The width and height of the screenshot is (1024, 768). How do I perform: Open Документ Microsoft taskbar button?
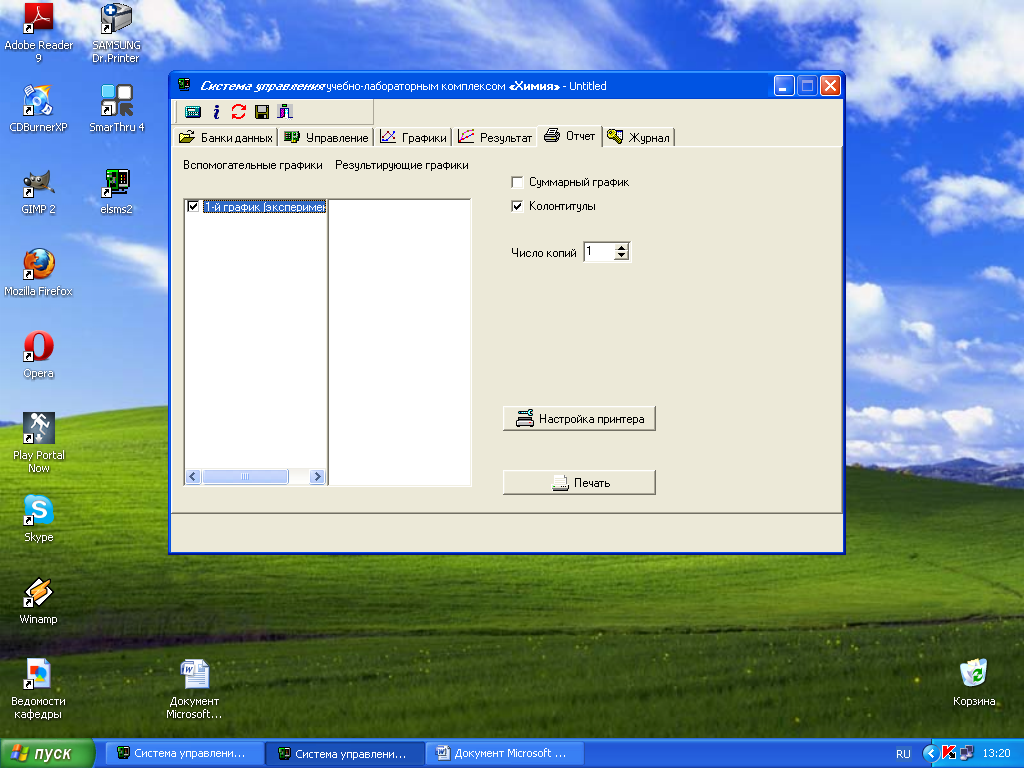[x=505, y=753]
